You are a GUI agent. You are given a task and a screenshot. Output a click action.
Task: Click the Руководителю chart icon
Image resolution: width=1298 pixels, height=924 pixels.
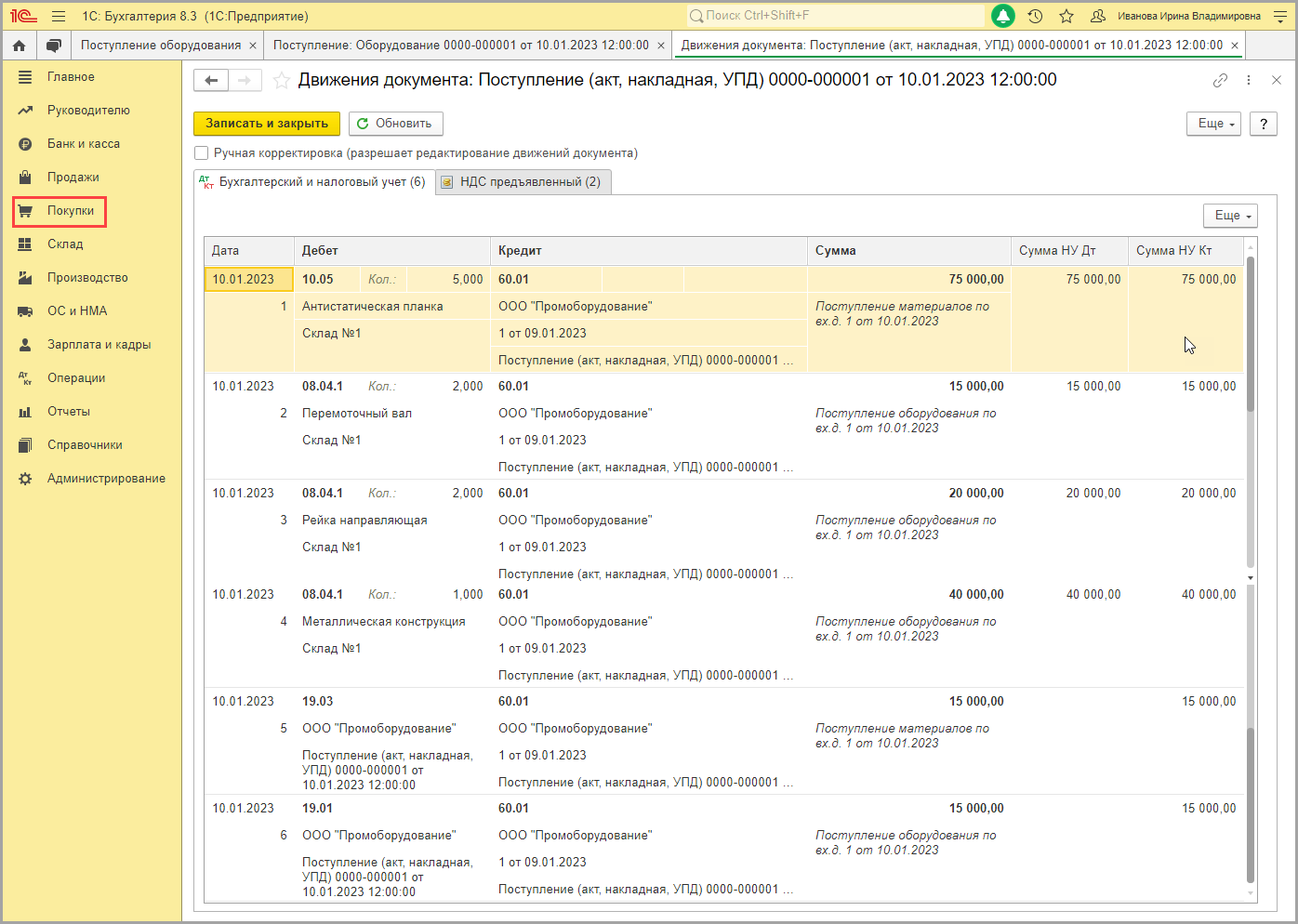click(25, 111)
